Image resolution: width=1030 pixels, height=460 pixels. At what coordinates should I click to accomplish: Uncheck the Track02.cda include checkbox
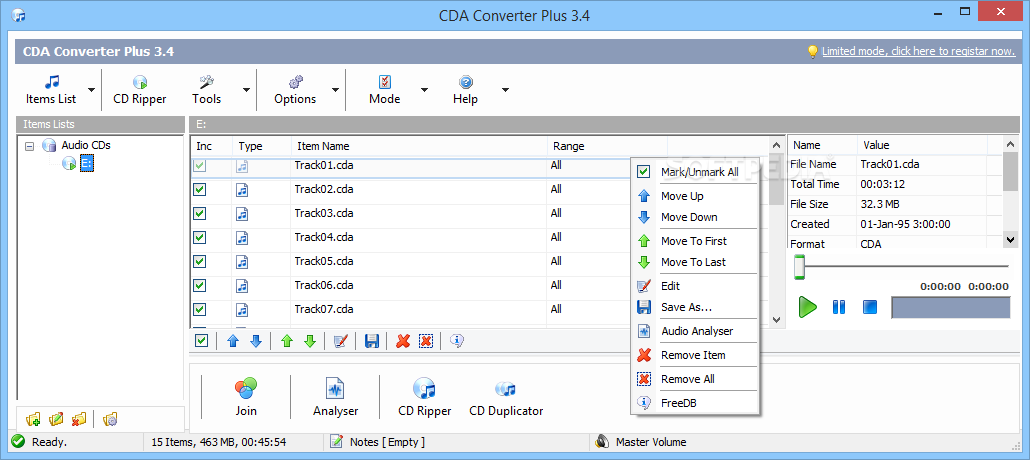tap(200, 189)
